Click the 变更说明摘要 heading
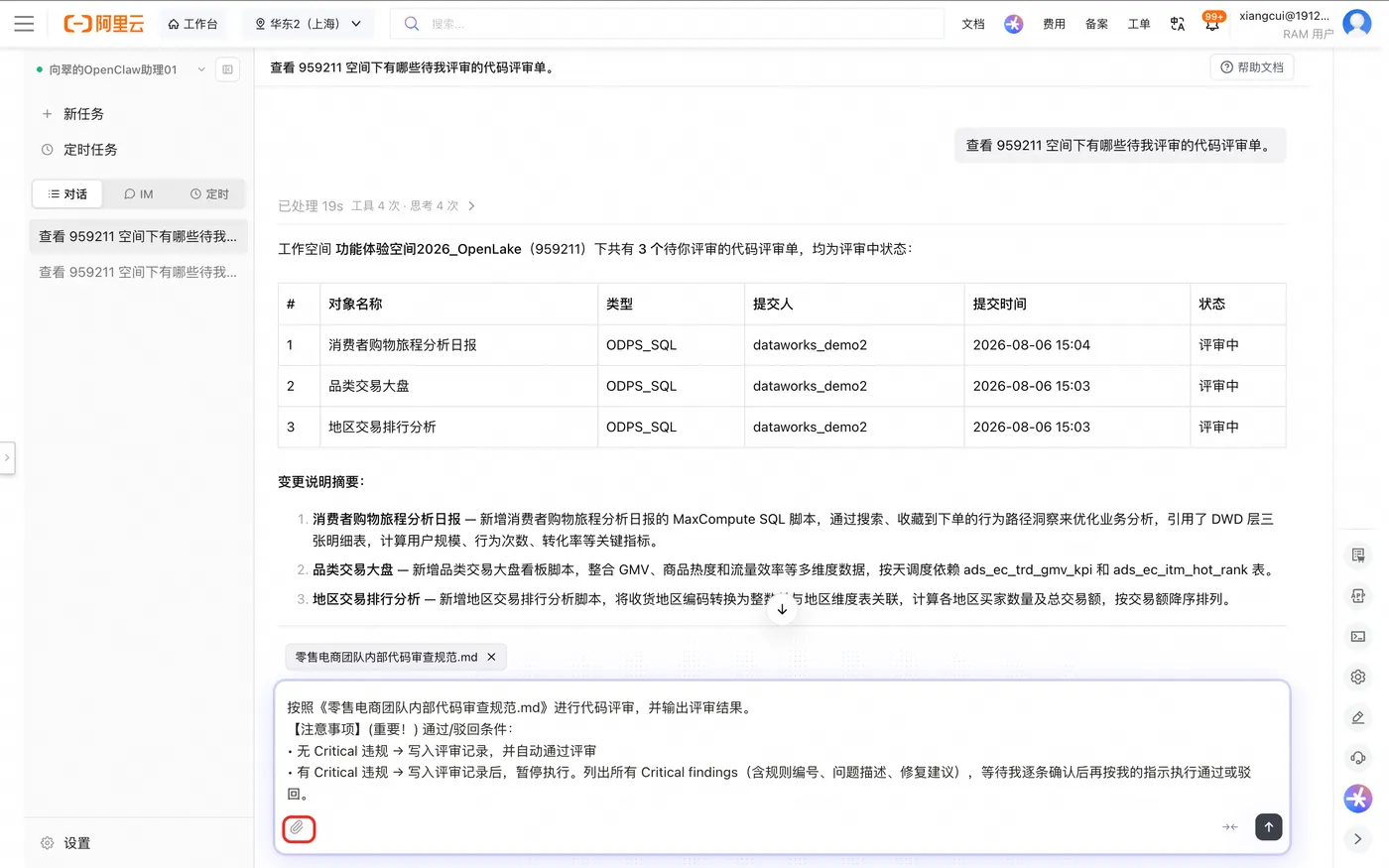This screenshot has width=1389, height=868. pos(321,482)
